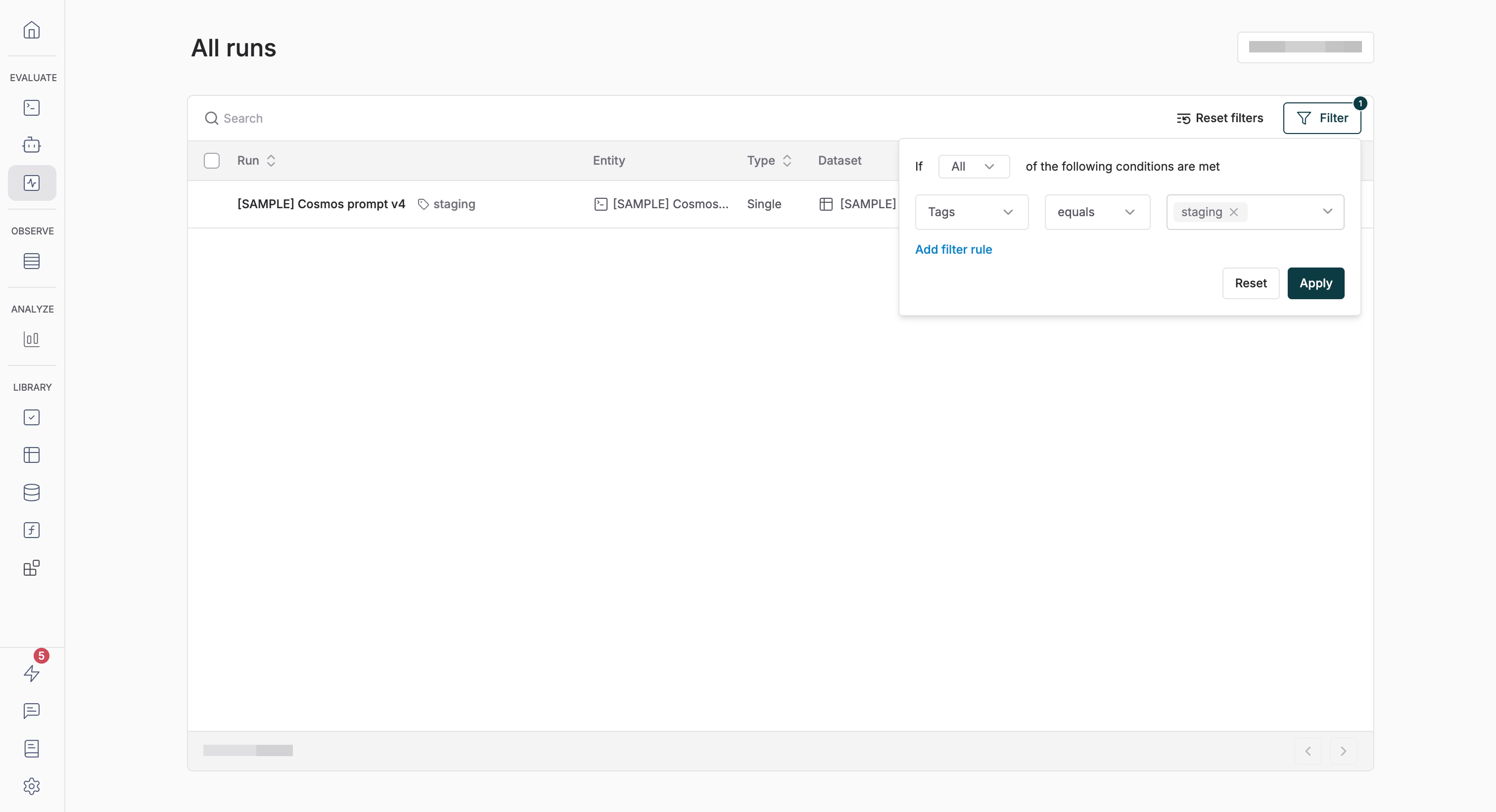The image size is (1496, 812).
Task: Remove the staging tag chip from filter
Action: click(1233, 213)
